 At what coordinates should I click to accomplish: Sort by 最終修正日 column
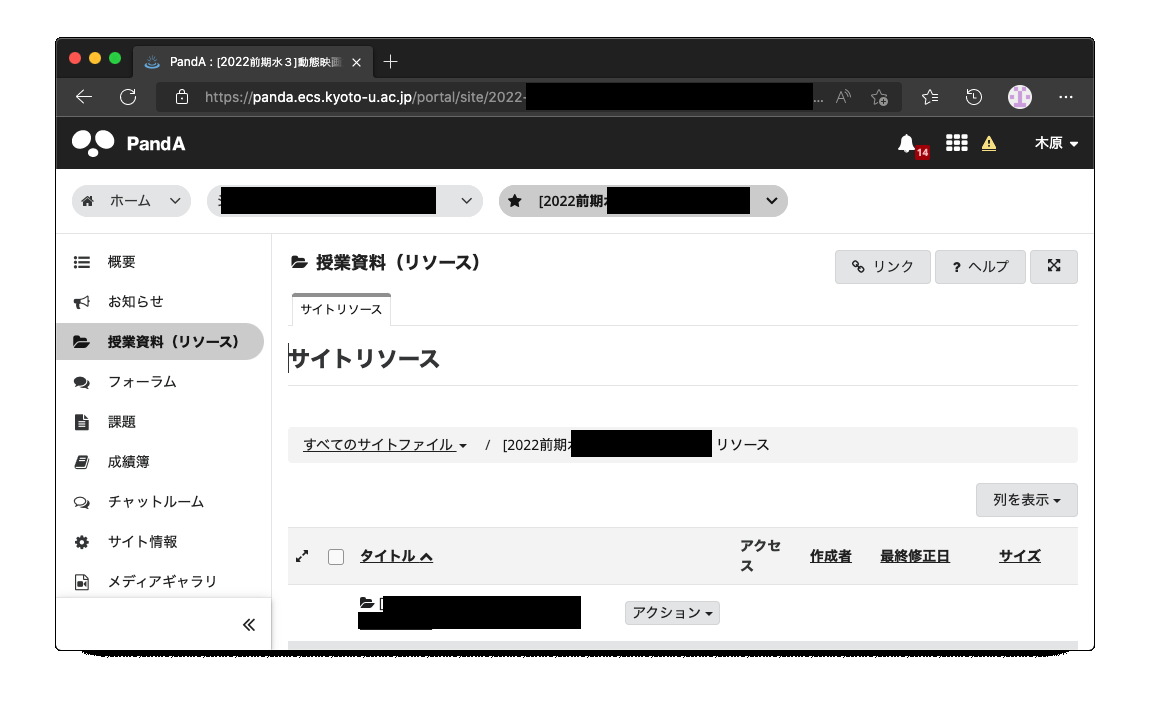(915, 556)
